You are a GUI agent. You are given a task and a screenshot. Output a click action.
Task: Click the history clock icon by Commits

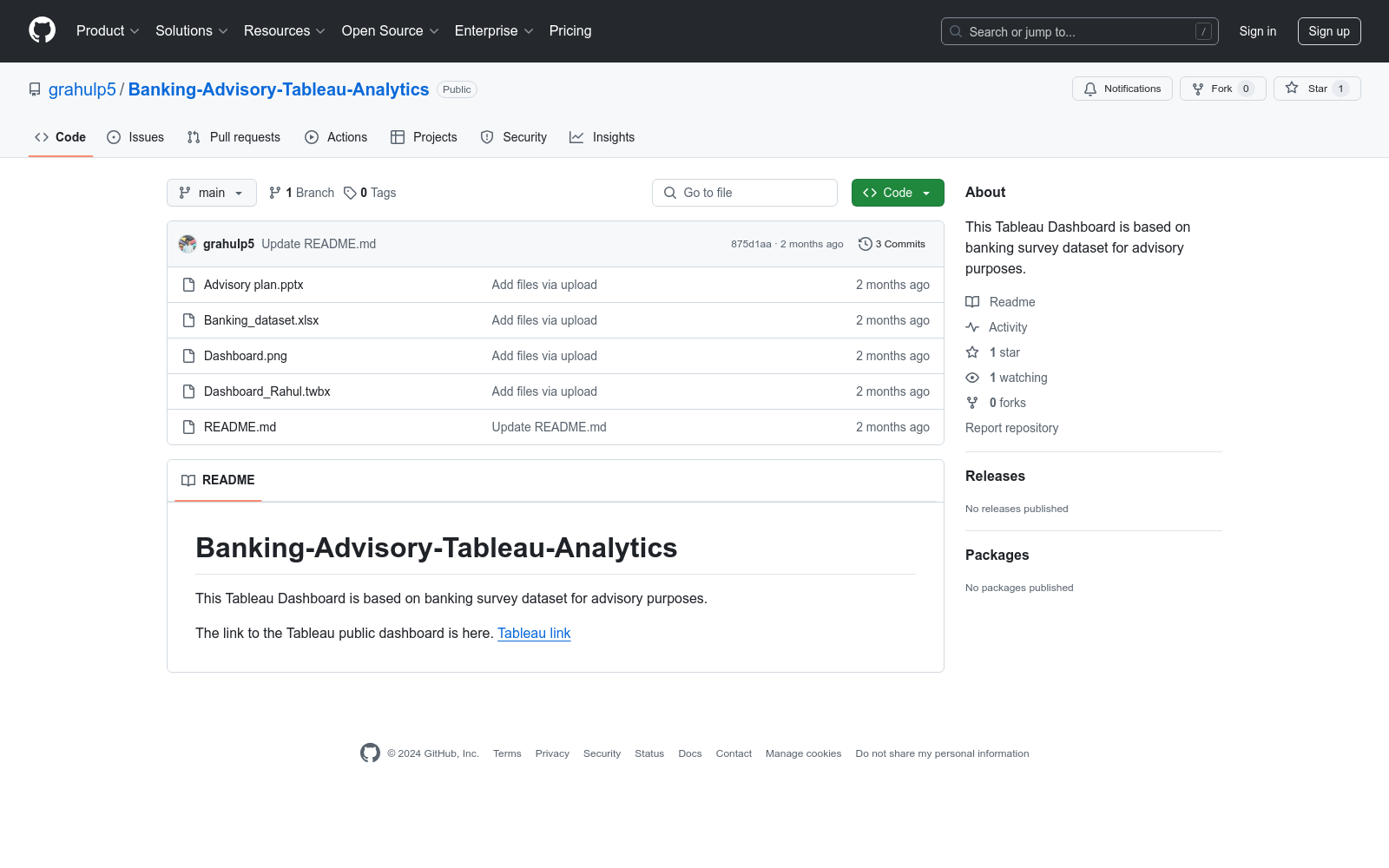(865, 244)
